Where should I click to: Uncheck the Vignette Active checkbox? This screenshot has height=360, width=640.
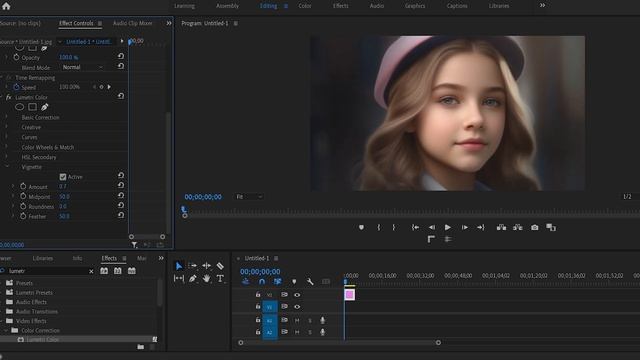(x=63, y=177)
